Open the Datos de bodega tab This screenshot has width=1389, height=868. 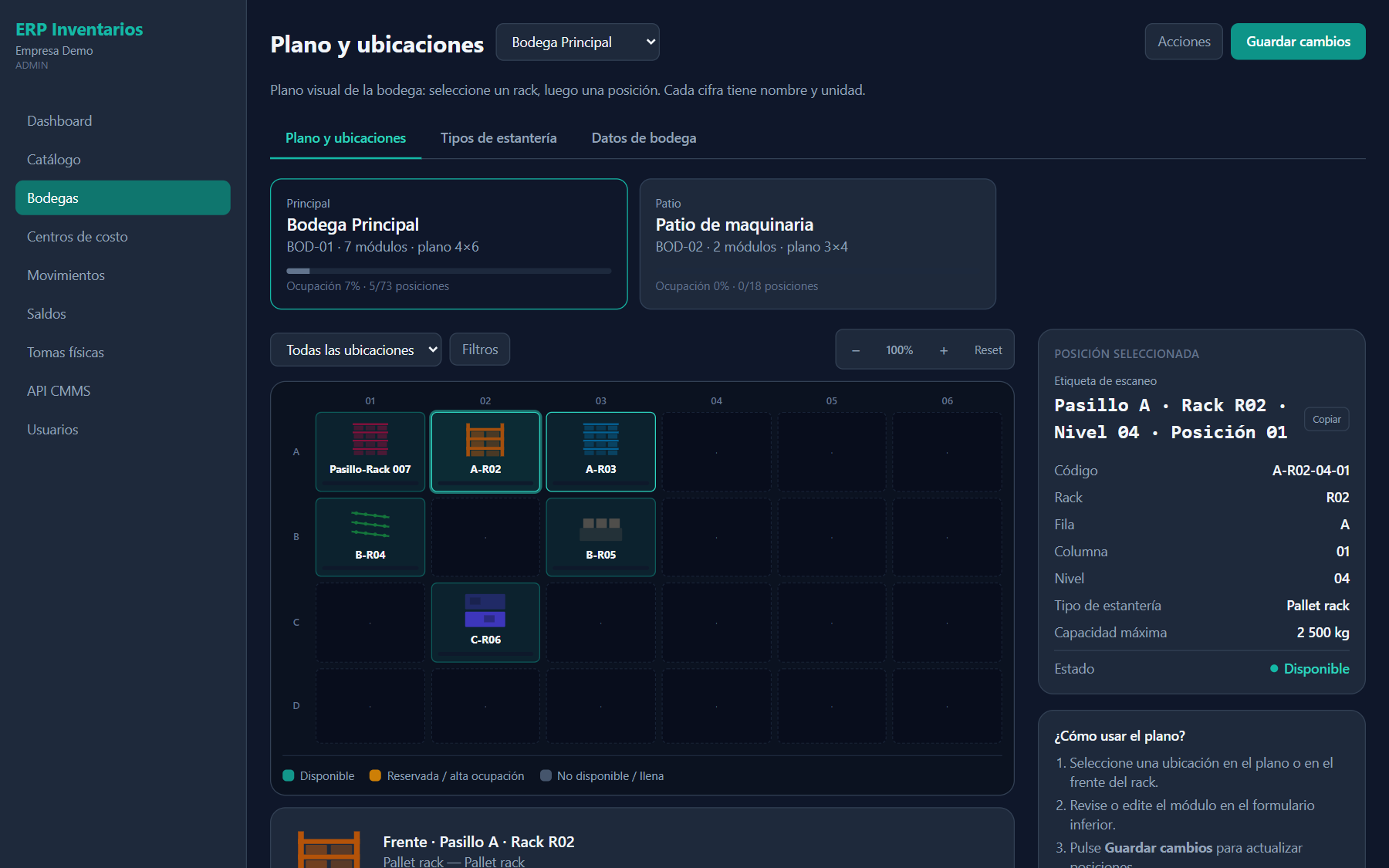click(644, 138)
